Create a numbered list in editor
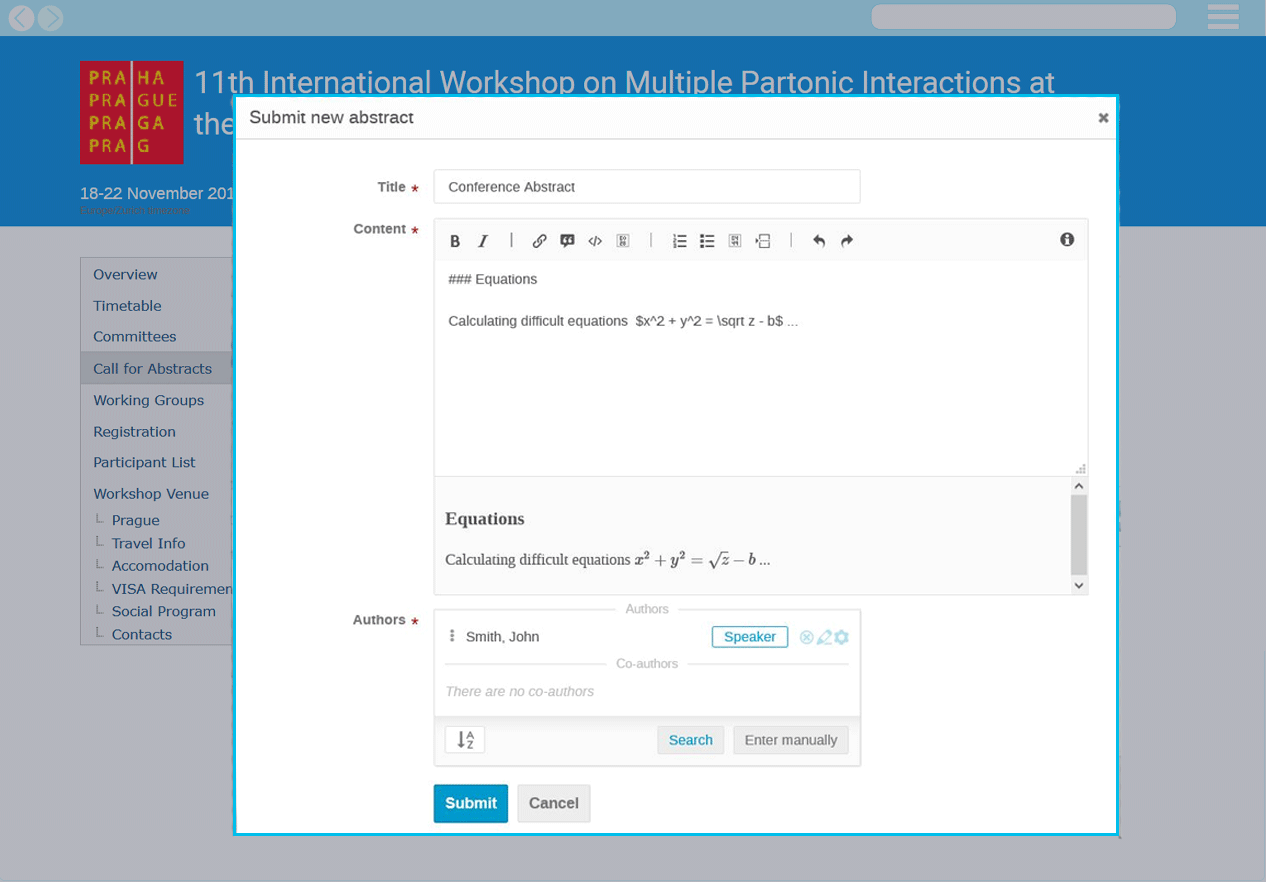 [x=679, y=241]
